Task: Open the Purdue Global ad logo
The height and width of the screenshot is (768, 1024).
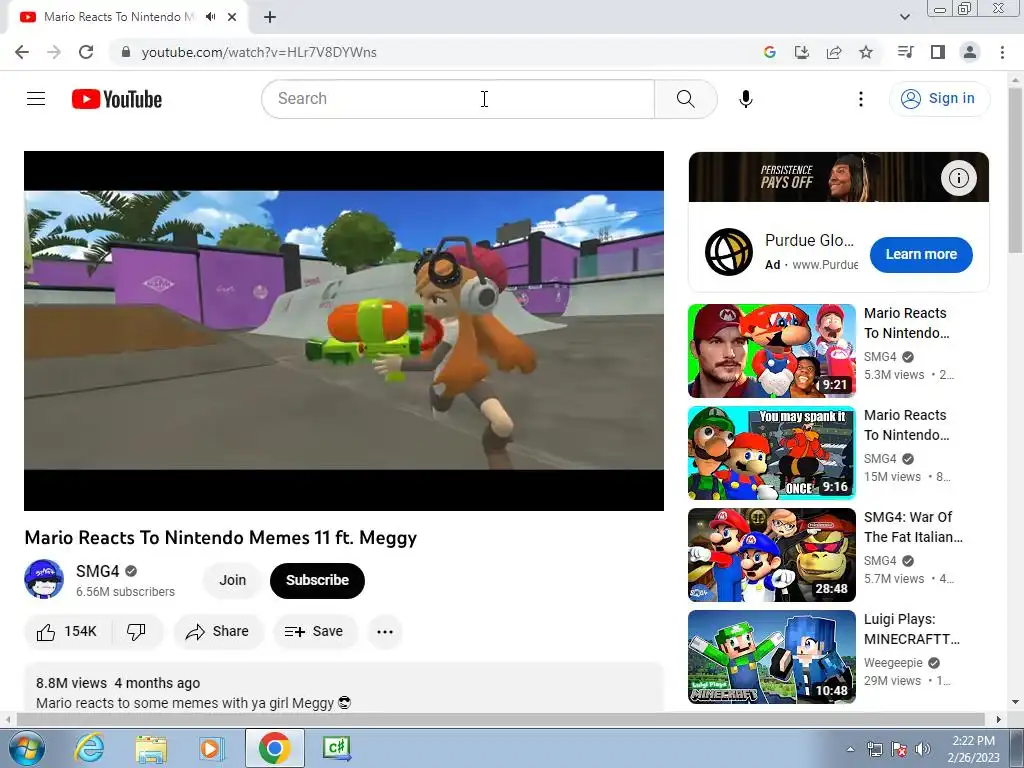Action: pos(729,252)
